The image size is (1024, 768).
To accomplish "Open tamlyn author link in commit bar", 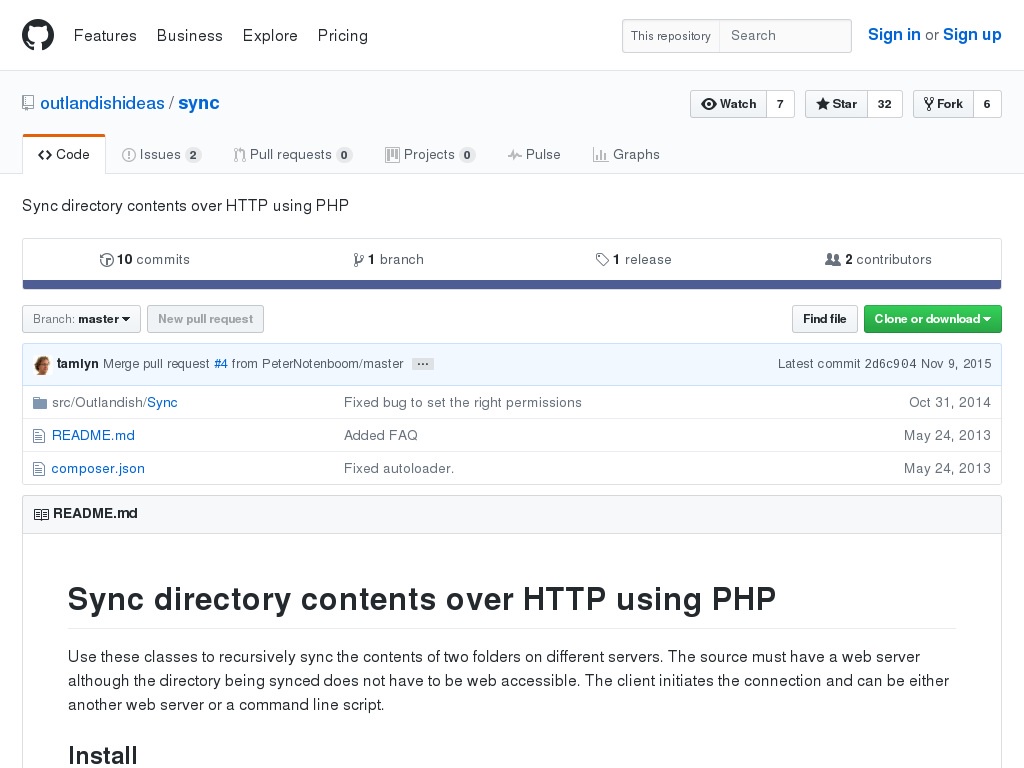I will click(x=78, y=364).
